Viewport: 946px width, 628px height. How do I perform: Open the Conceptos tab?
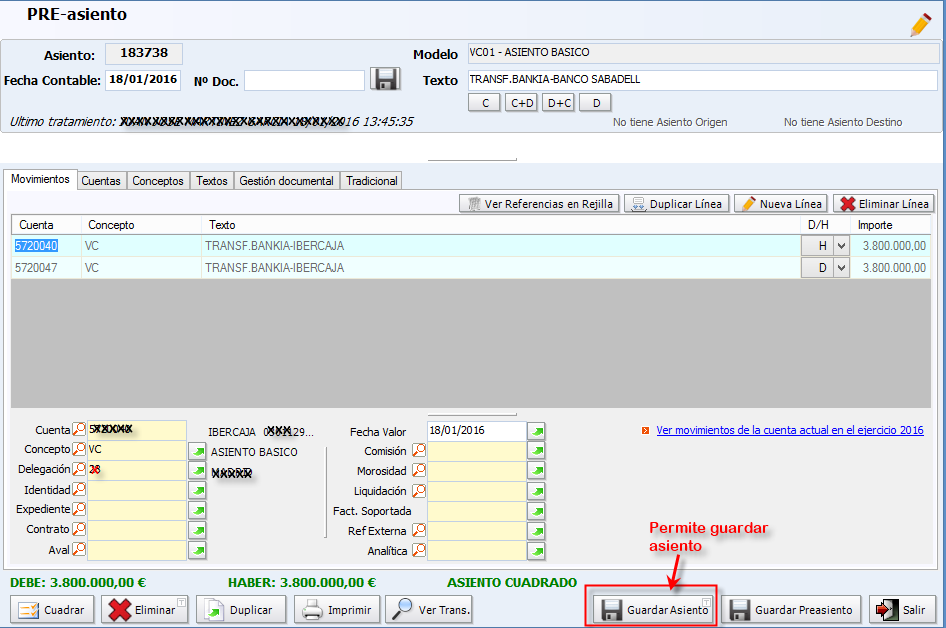pos(158,181)
